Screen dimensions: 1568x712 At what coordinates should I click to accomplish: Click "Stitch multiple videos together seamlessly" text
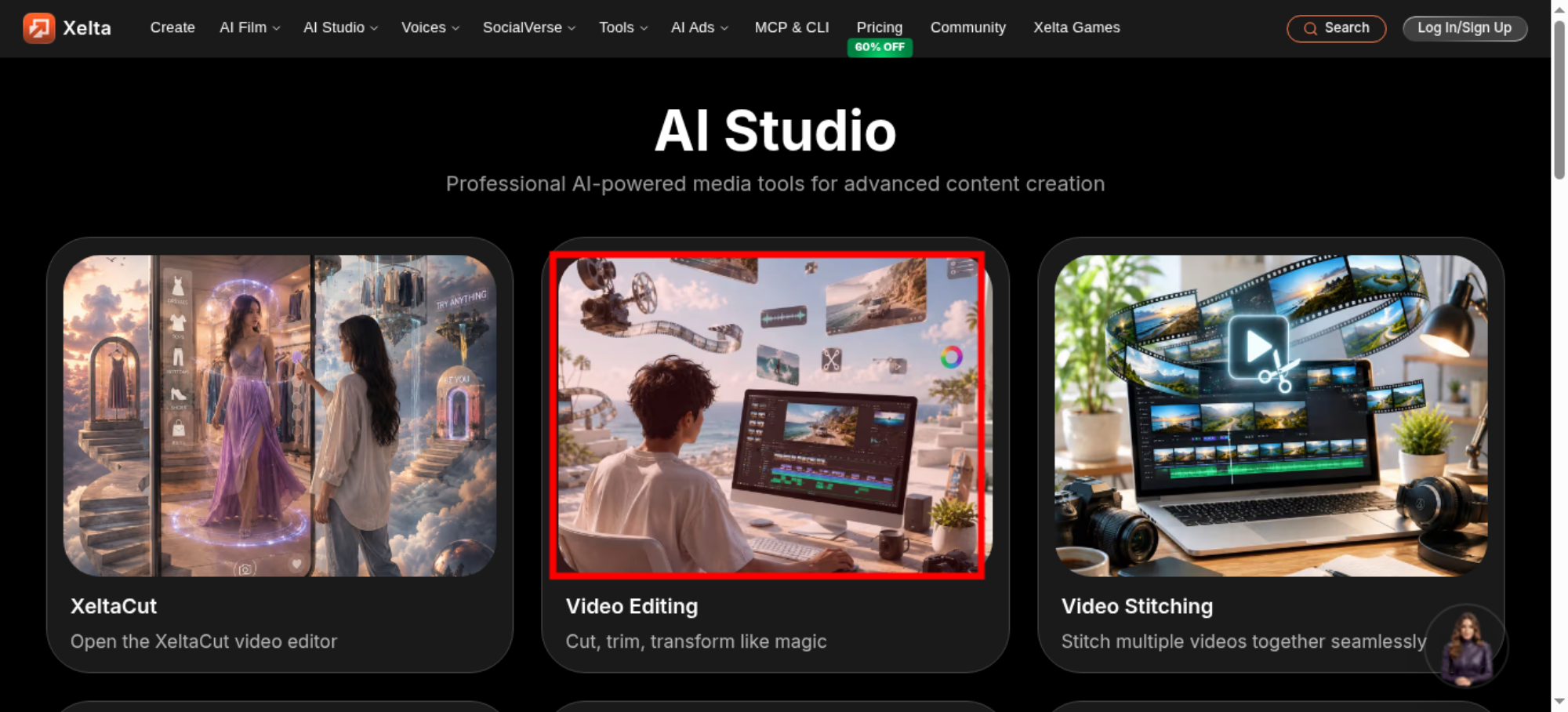pos(1243,641)
